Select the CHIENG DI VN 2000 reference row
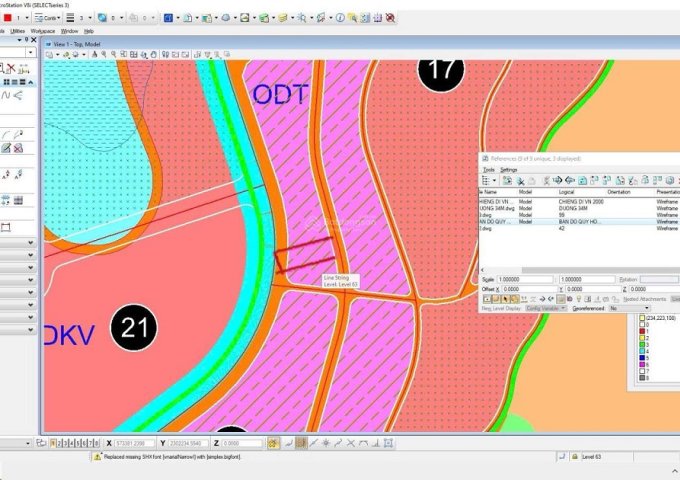 [x=579, y=202]
